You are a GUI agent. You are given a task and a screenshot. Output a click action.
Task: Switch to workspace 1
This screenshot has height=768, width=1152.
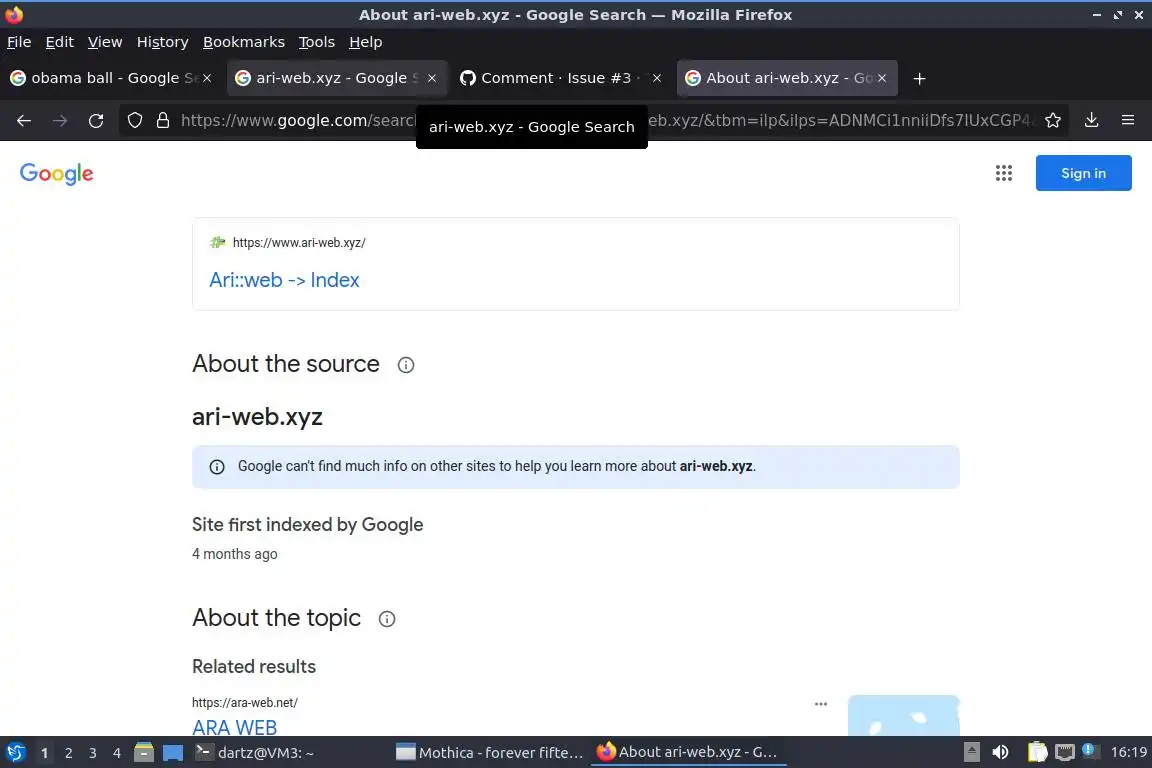[45, 753]
